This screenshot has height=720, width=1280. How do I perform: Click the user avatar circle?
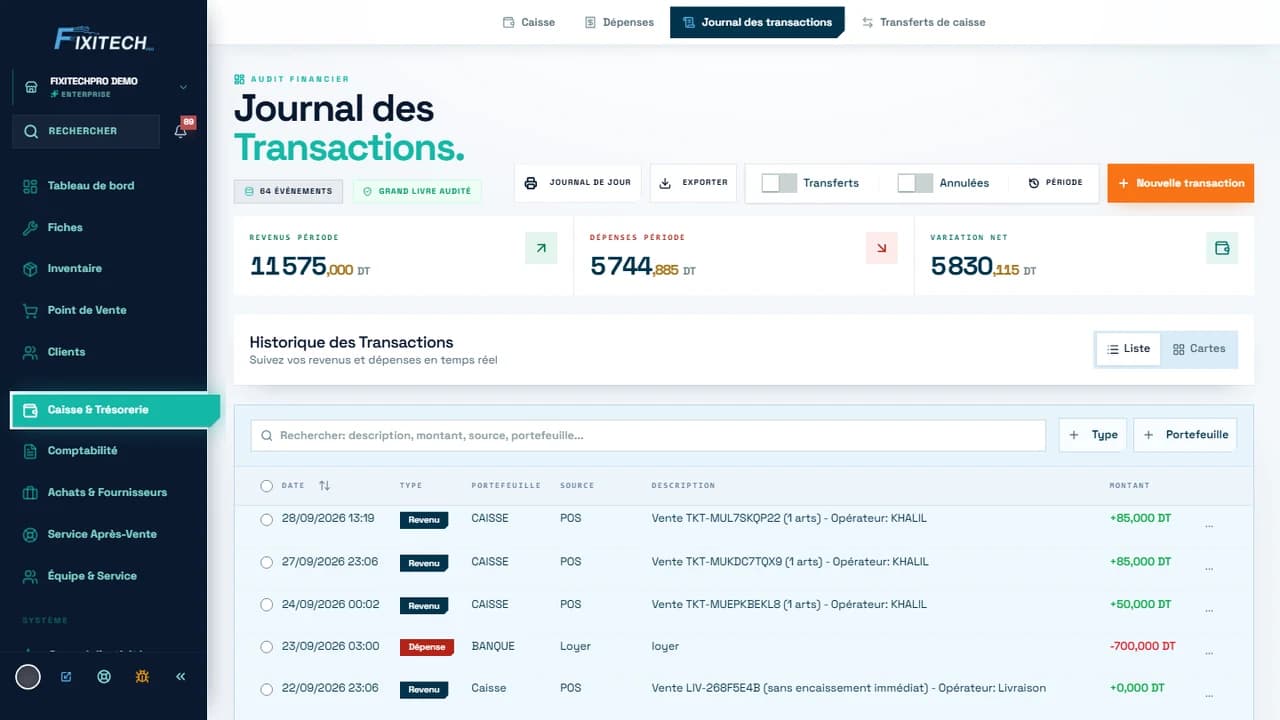click(x=28, y=677)
